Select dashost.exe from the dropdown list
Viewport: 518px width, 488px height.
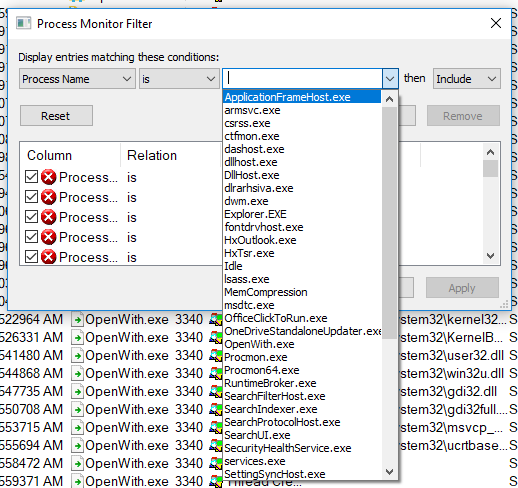pyautogui.click(x=302, y=149)
